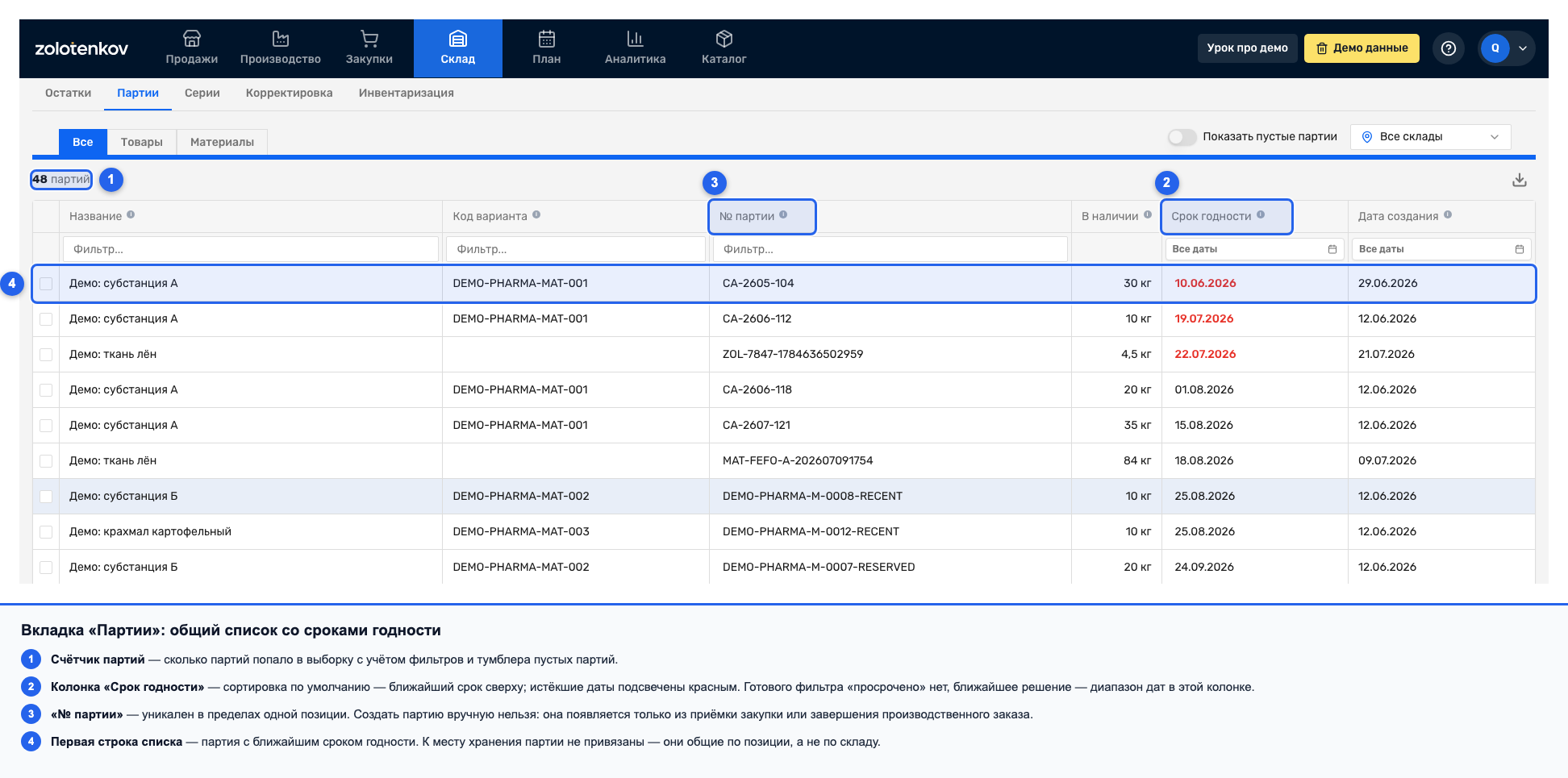Check the box for batch MAT-FEFO-A-202607091754
The height and width of the screenshot is (778, 1568).
click(46, 461)
